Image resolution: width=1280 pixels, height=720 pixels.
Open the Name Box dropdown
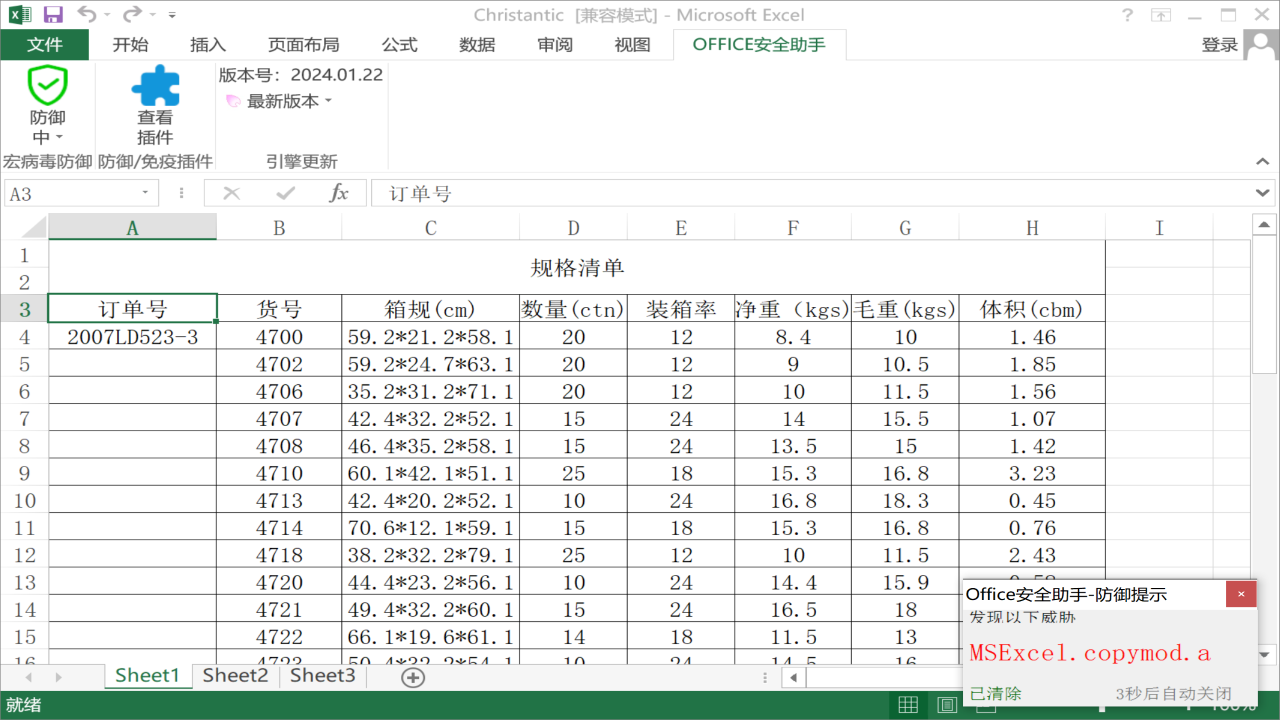(x=143, y=193)
